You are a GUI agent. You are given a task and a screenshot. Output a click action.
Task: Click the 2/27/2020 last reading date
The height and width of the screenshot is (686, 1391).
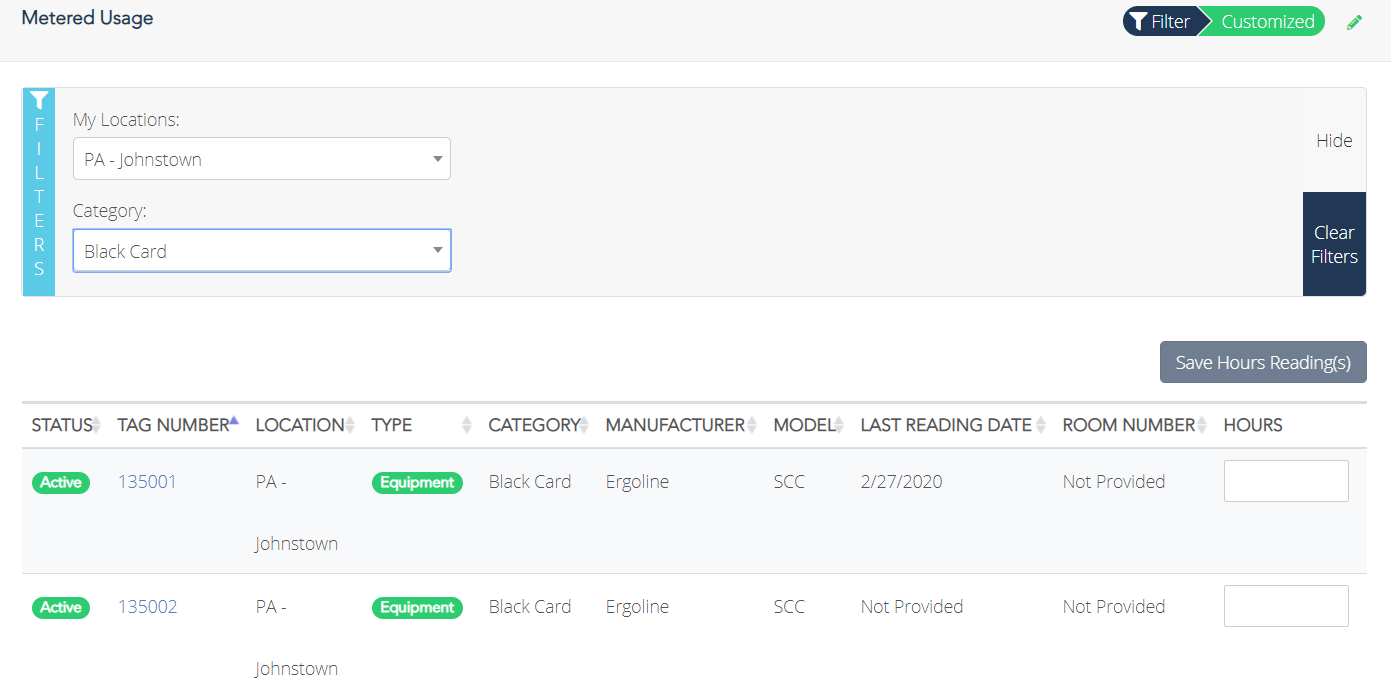pos(901,482)
